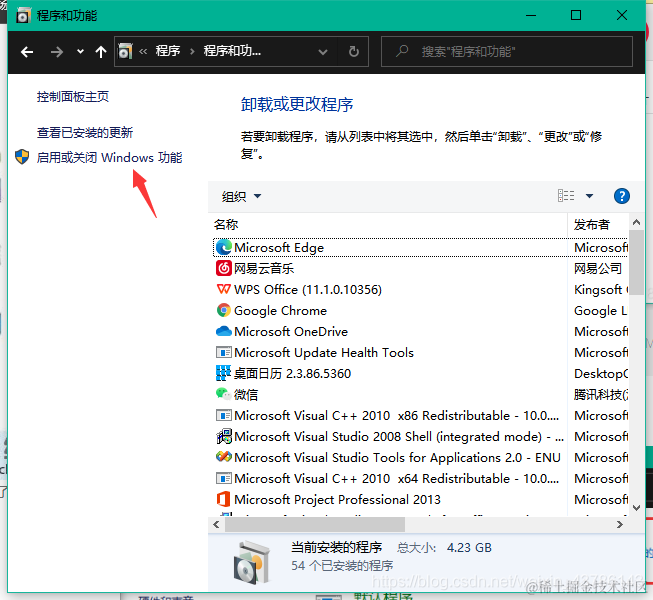Select the 程序和功... breadcrumb

coord(232,51)
